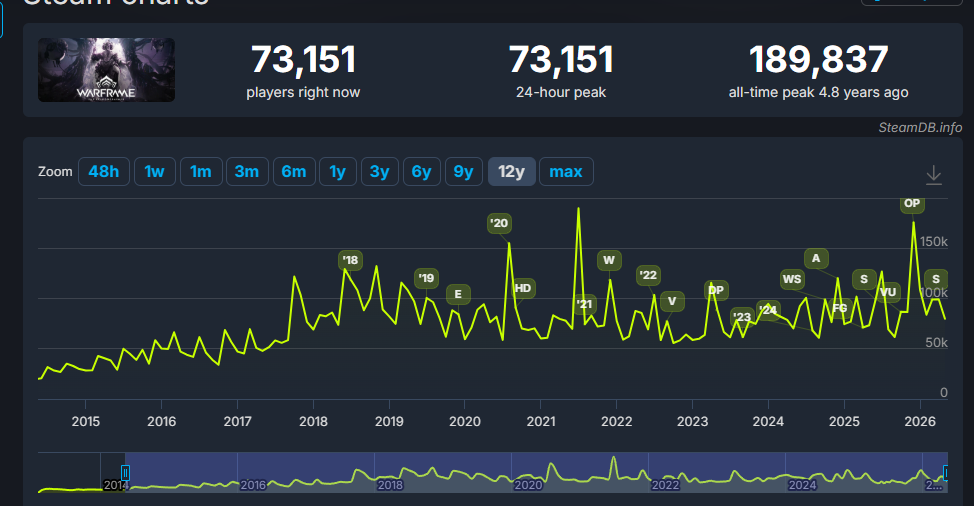The height and width of the screenshot is (506, 974).
Task: Open the Warframe game banner thumbnail
Action: (x=106, y=70)
